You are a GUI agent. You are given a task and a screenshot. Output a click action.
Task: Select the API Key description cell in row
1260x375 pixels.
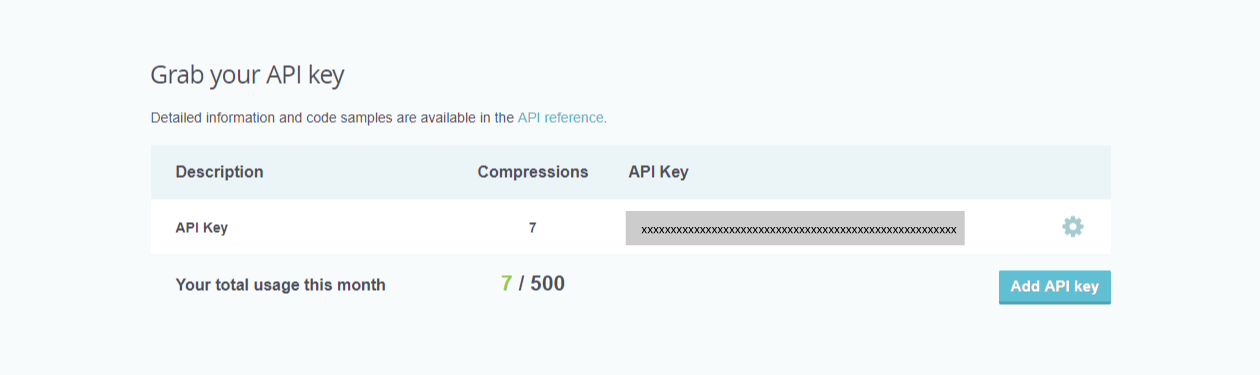(202, 227)
